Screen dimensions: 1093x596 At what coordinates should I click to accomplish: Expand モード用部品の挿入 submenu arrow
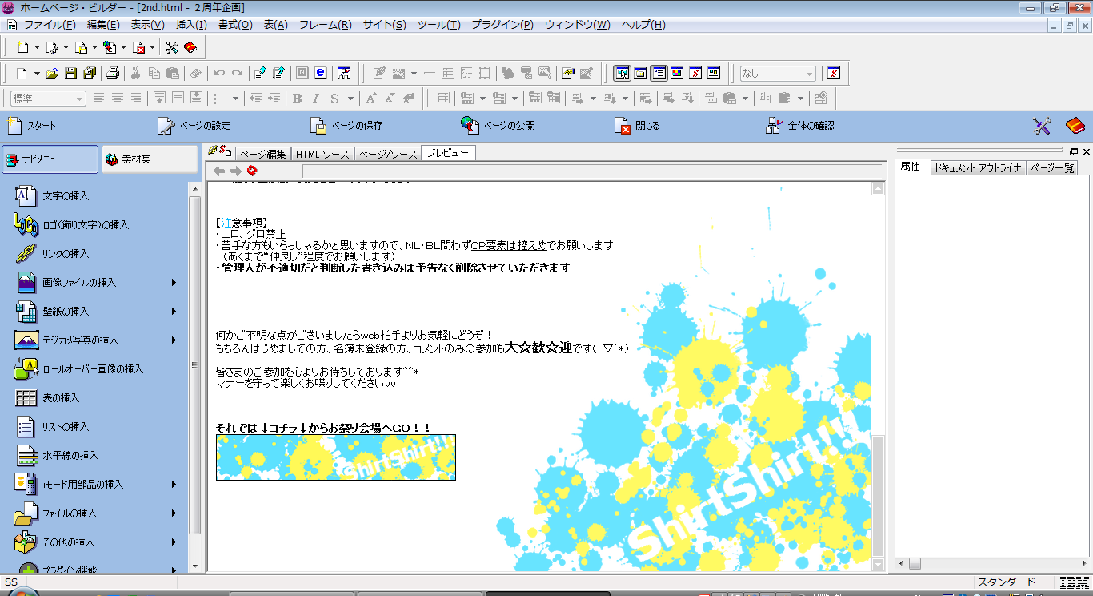174,484
